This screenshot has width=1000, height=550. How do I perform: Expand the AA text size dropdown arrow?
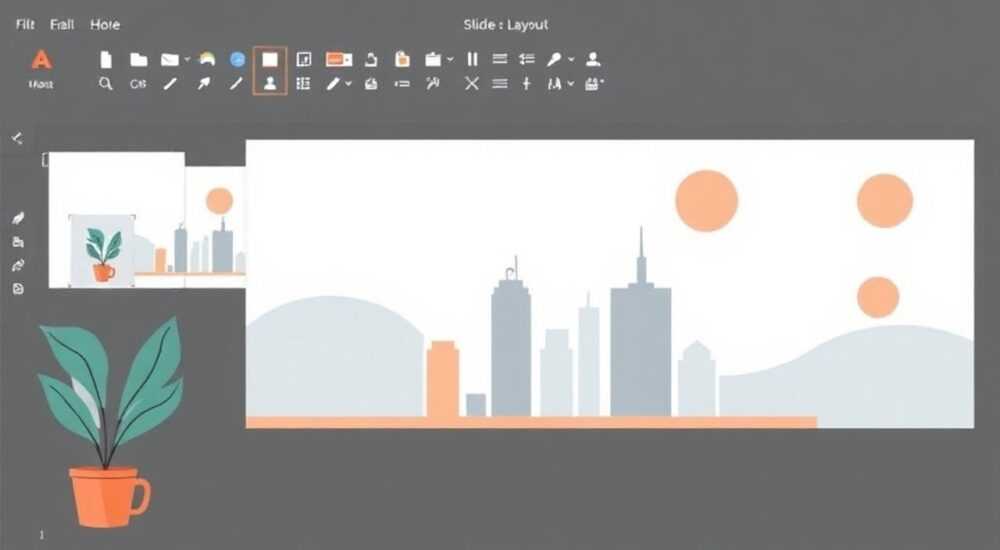coord(571,84)
